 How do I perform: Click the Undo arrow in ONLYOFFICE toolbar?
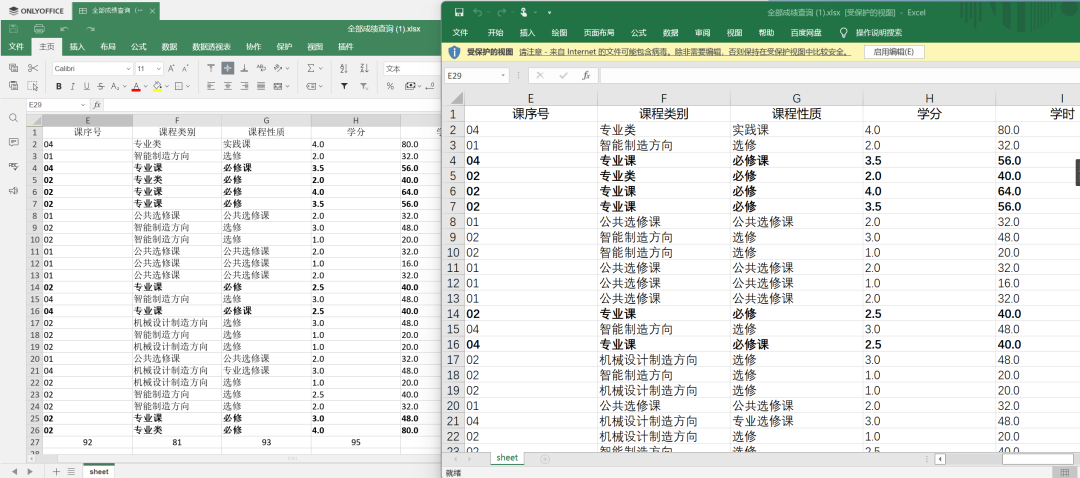click(64, 29)
